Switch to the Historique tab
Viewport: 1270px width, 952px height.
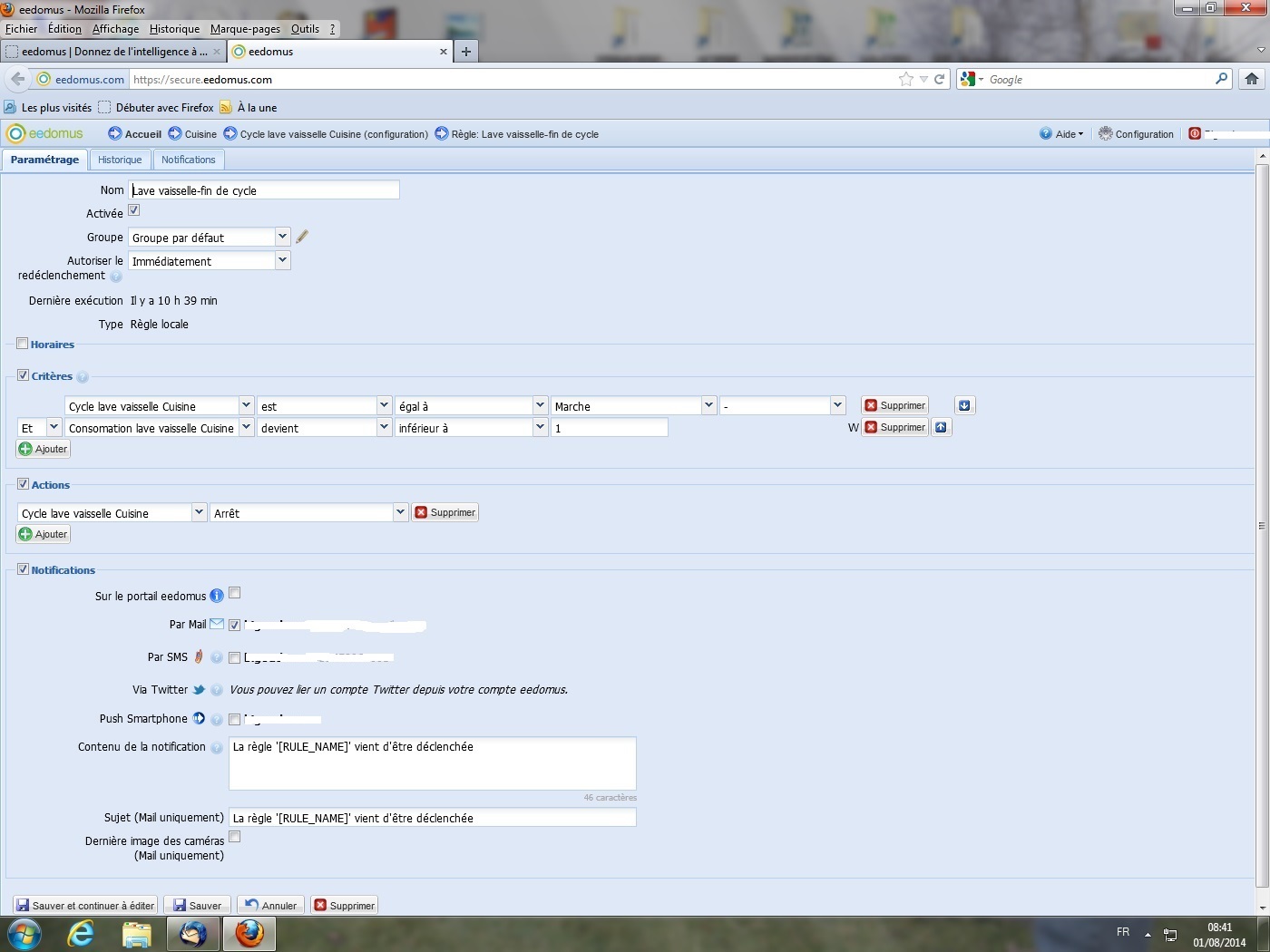tap(120, 160)
